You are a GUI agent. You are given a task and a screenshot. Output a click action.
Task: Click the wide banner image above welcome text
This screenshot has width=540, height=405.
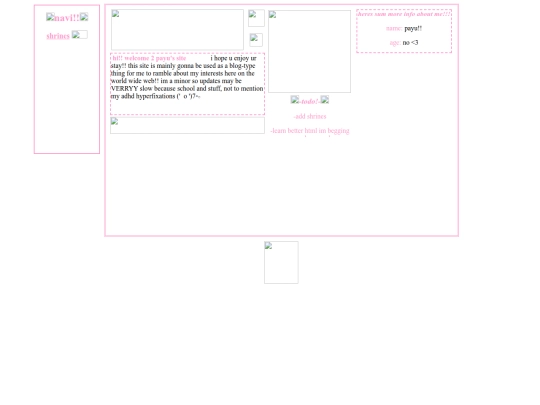click(177, 30)
